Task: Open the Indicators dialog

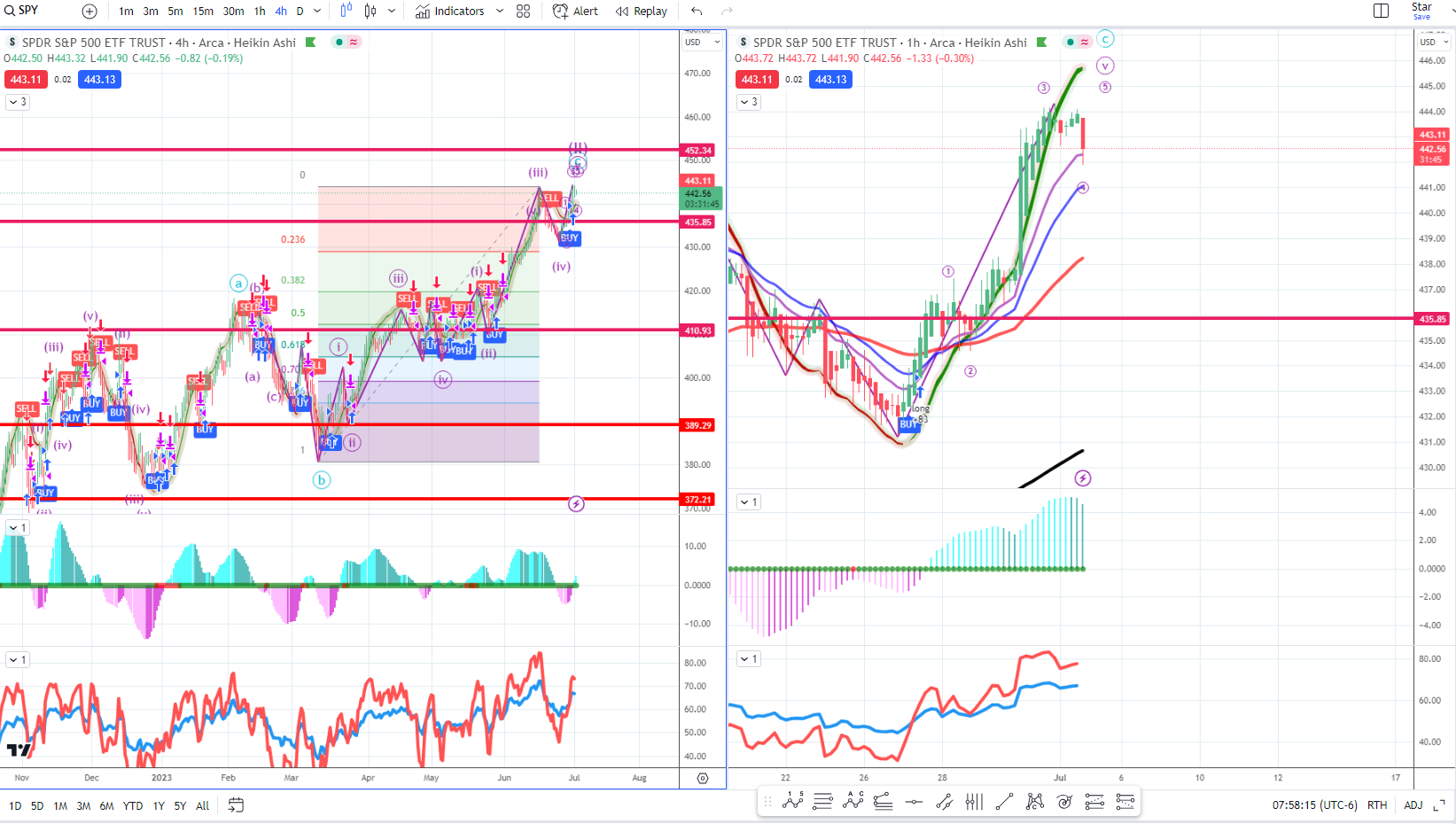Action: click(450, 12)
